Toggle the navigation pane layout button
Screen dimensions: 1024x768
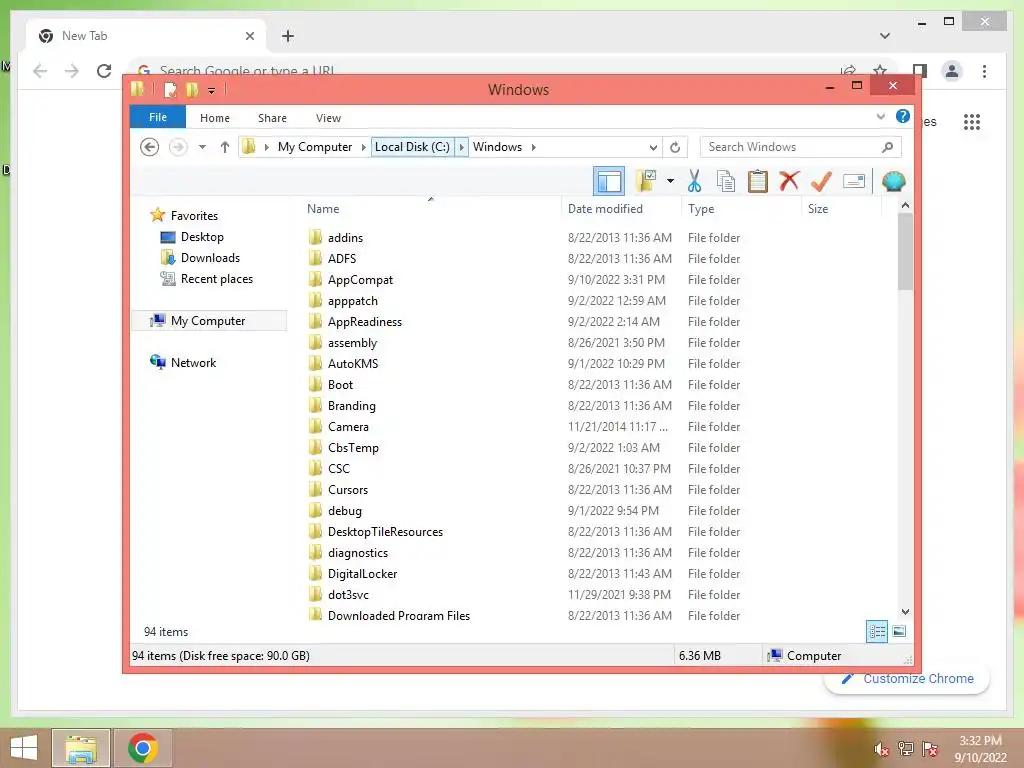[x=609, y=181]
